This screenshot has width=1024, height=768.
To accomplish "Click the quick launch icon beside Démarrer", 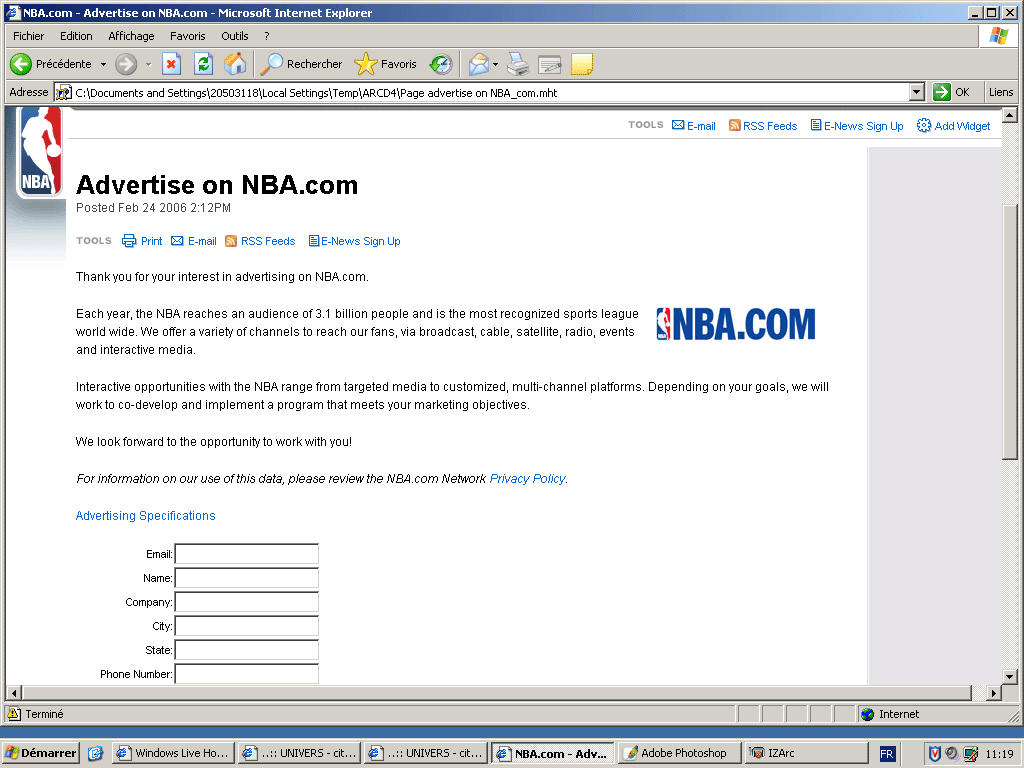I will [95, 754].
